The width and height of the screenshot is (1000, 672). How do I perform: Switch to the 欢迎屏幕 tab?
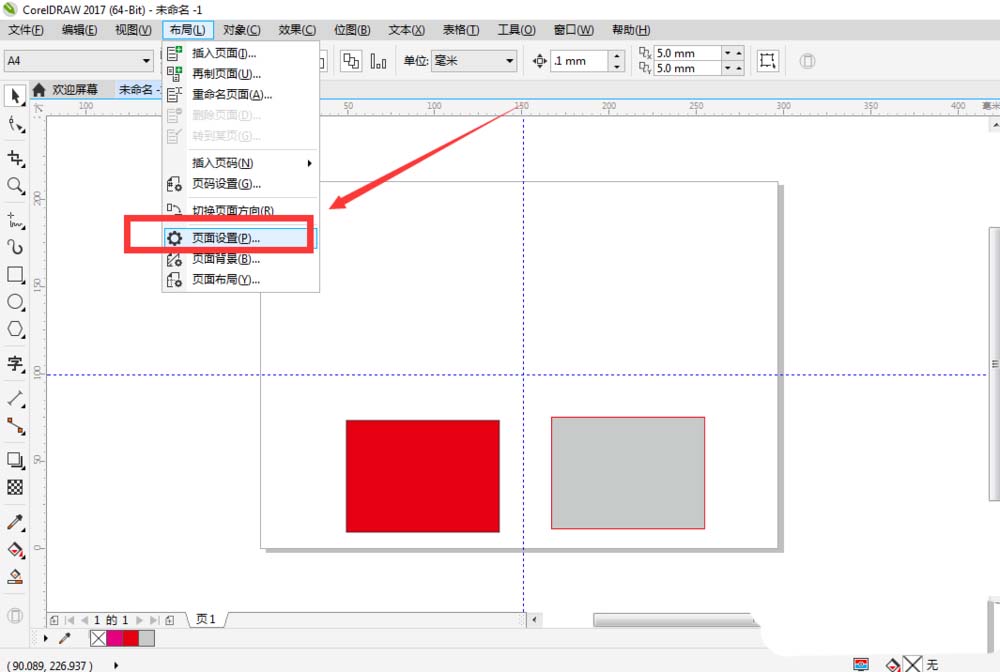pos(75,89)
